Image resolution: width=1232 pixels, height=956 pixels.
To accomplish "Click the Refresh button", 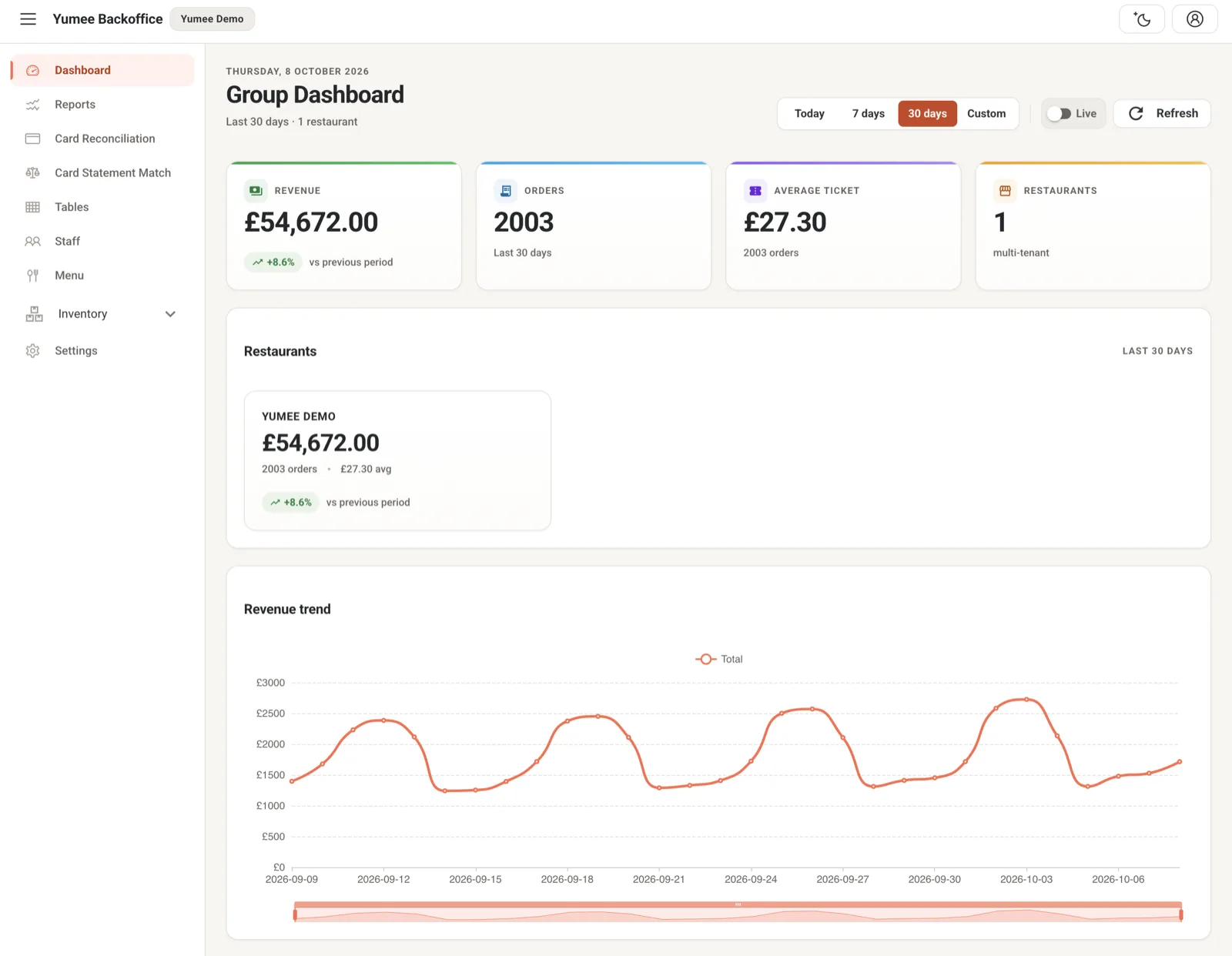I will tap(1162, 114).
